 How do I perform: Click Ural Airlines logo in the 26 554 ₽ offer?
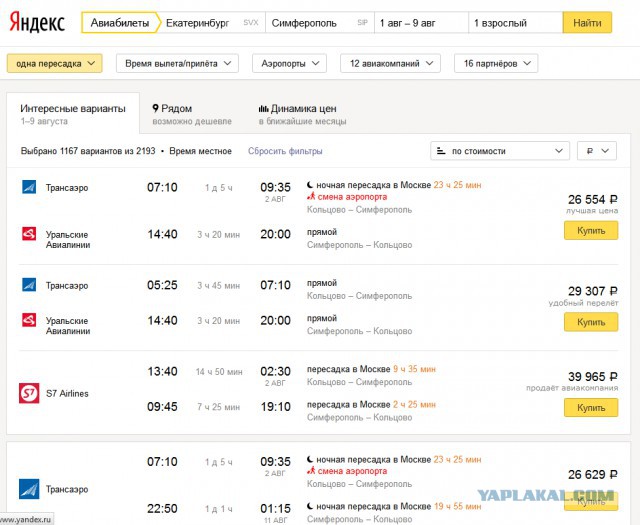click(x=29, y=234)
